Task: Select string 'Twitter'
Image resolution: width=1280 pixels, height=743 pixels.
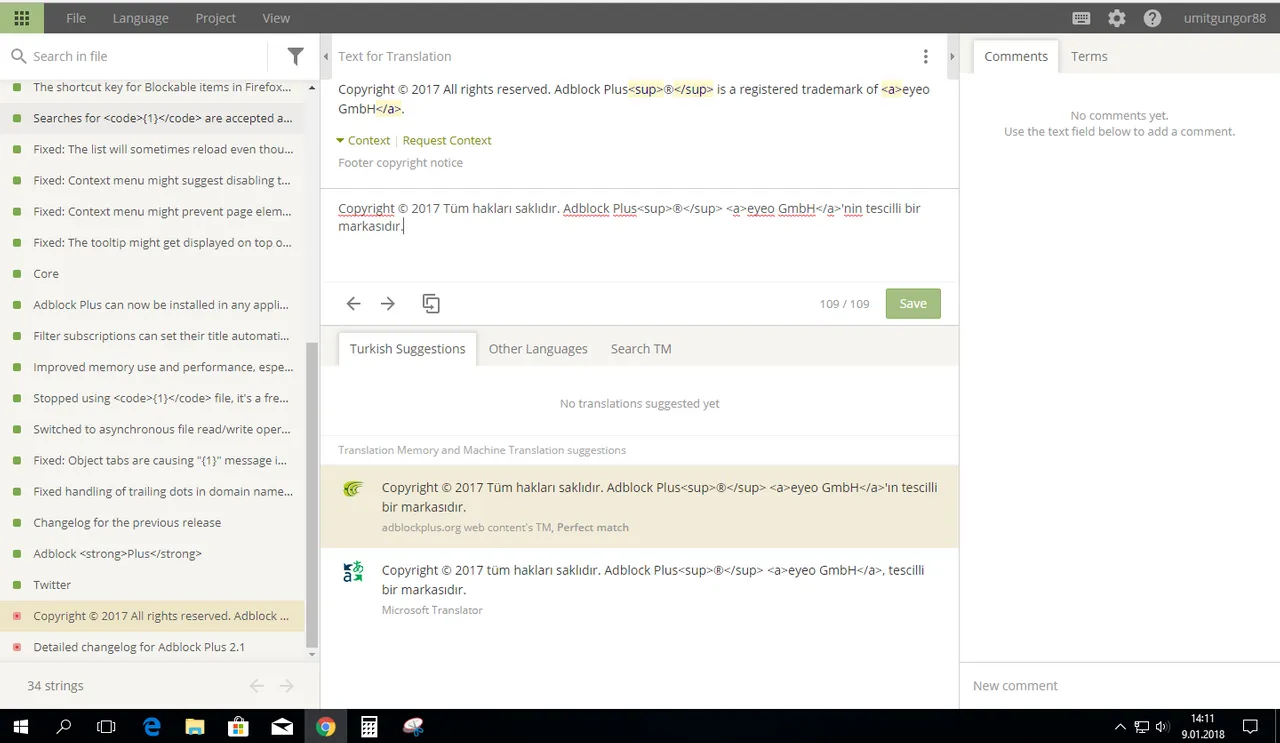Action: [x=152, y=584]
